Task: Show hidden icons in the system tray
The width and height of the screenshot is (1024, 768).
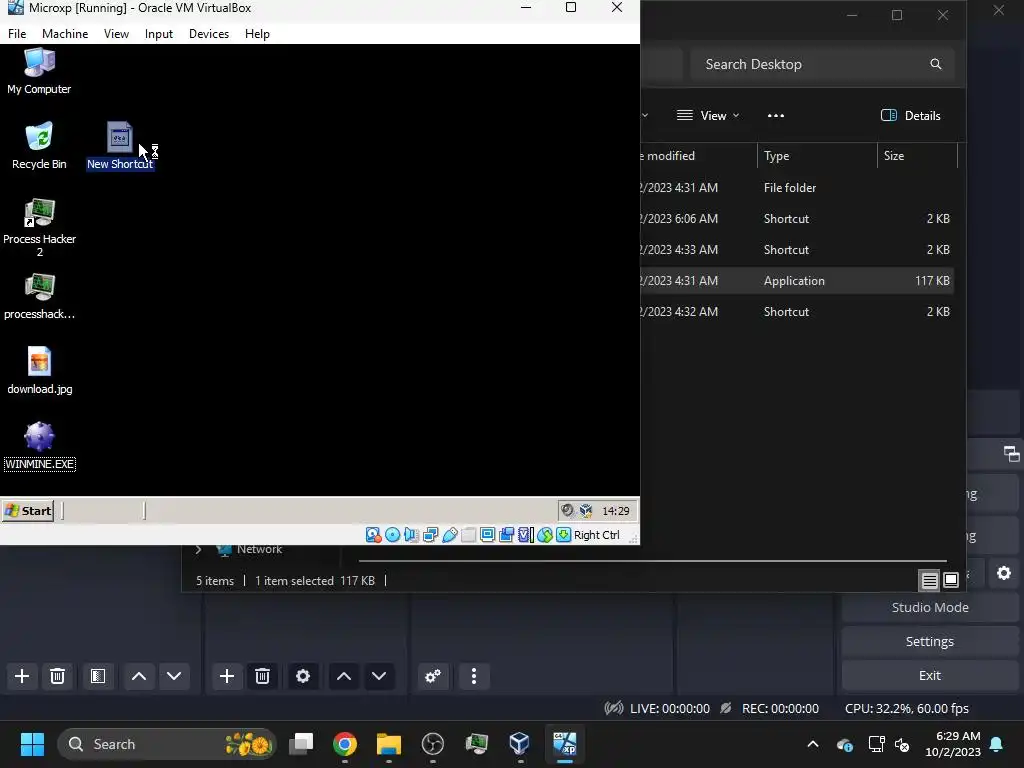Action: pyautogui.click(x=813, y=744)
